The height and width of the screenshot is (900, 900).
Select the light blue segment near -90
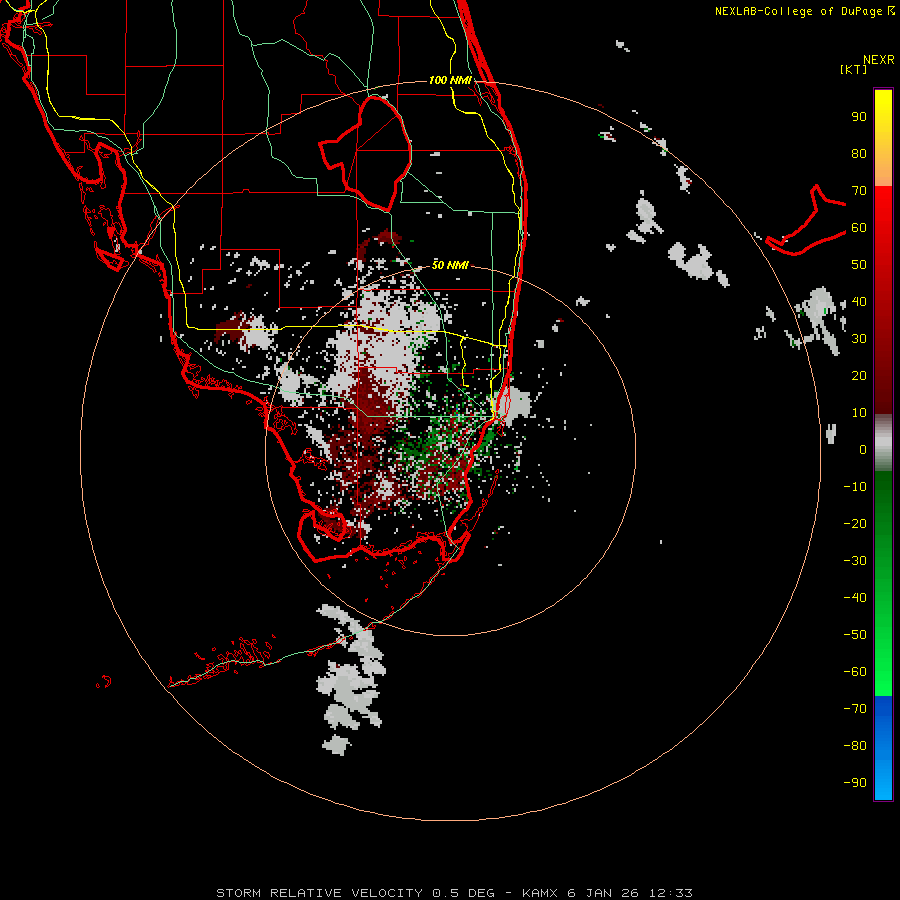[x=883, y=782]
